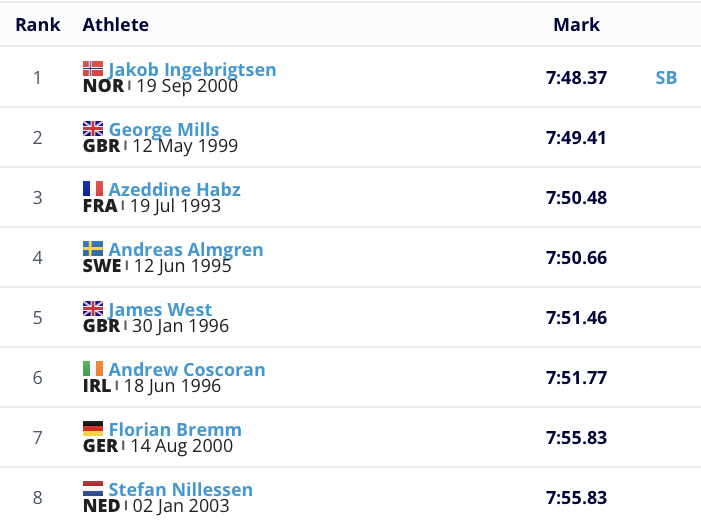Screen dimensions: 701x526
Task: Click the Mark column header
Action: coord(577,25)
